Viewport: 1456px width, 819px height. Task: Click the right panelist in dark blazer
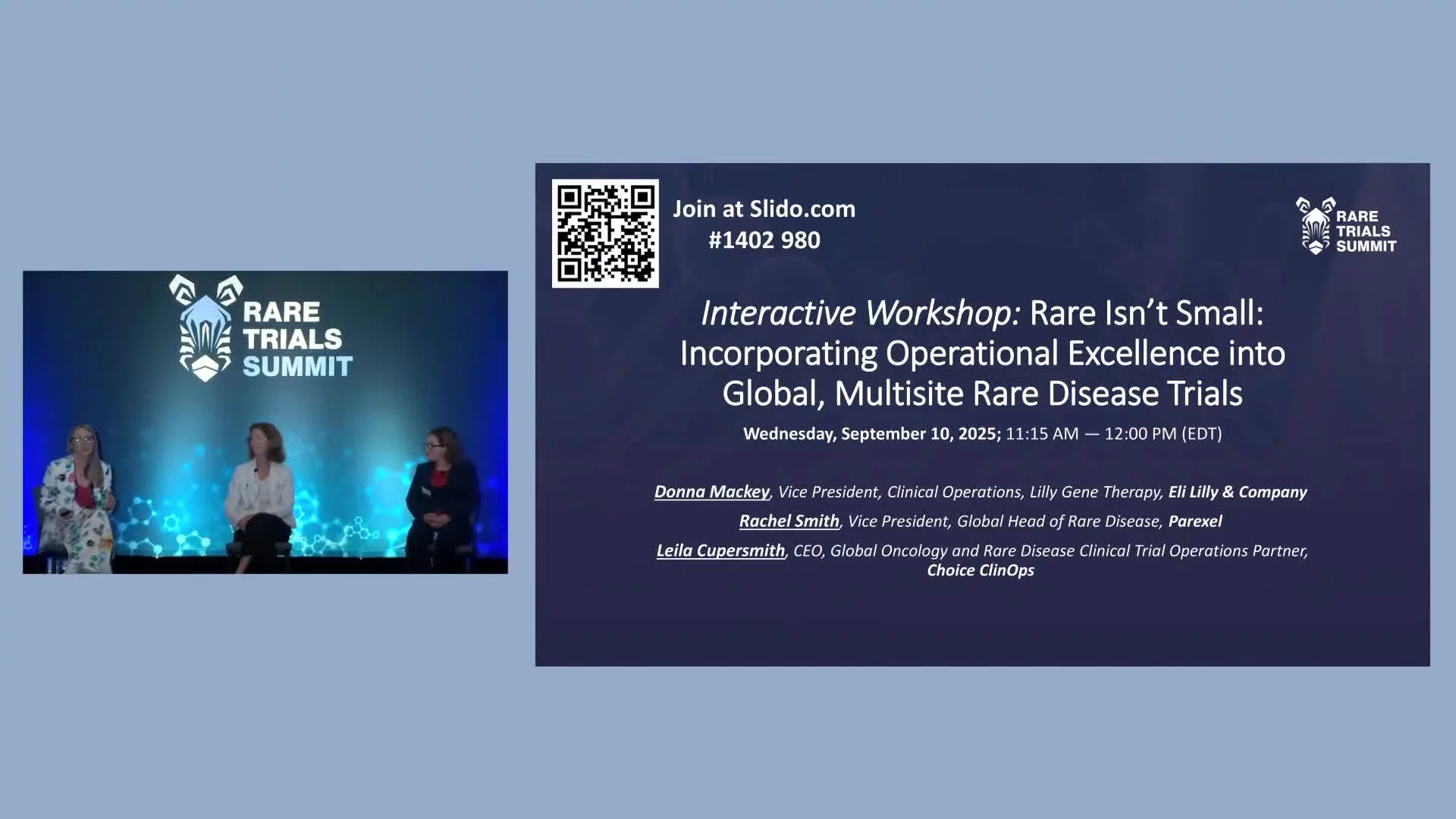(x=441, y=497)
